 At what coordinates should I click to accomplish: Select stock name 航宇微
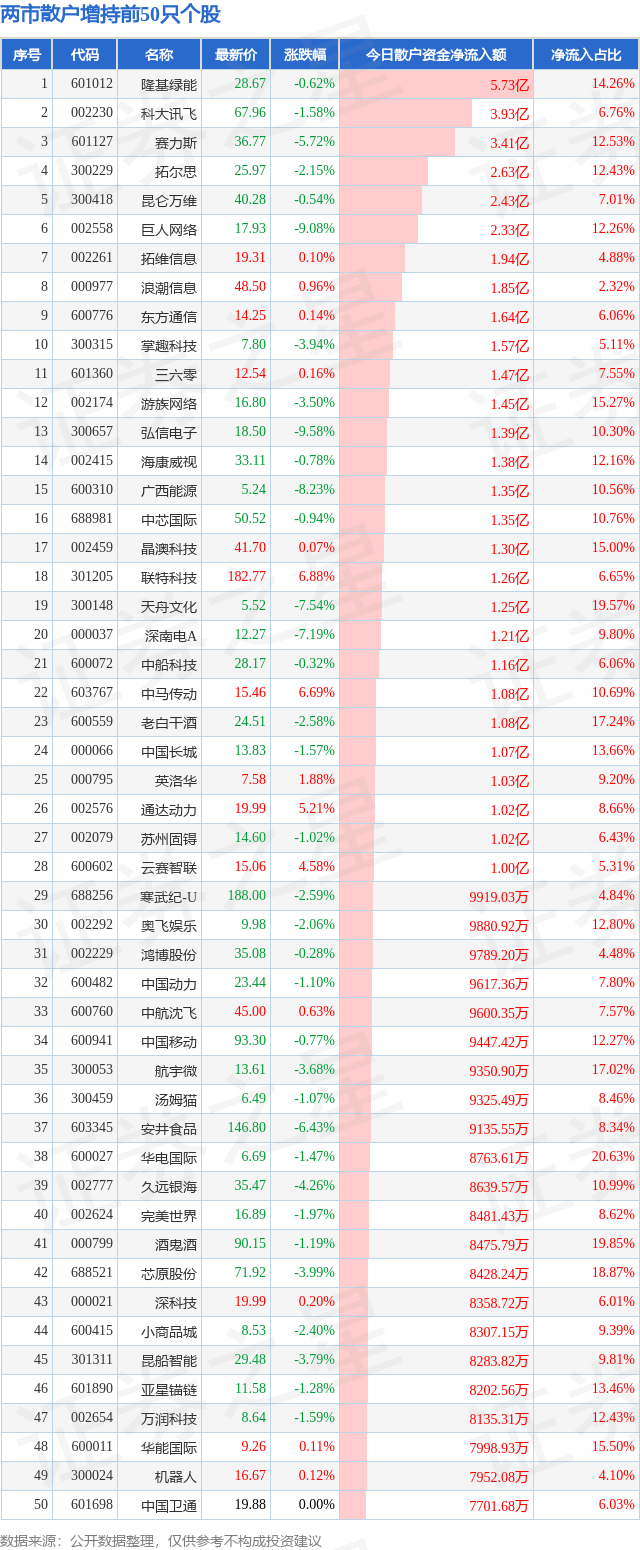pos(176,1071)
